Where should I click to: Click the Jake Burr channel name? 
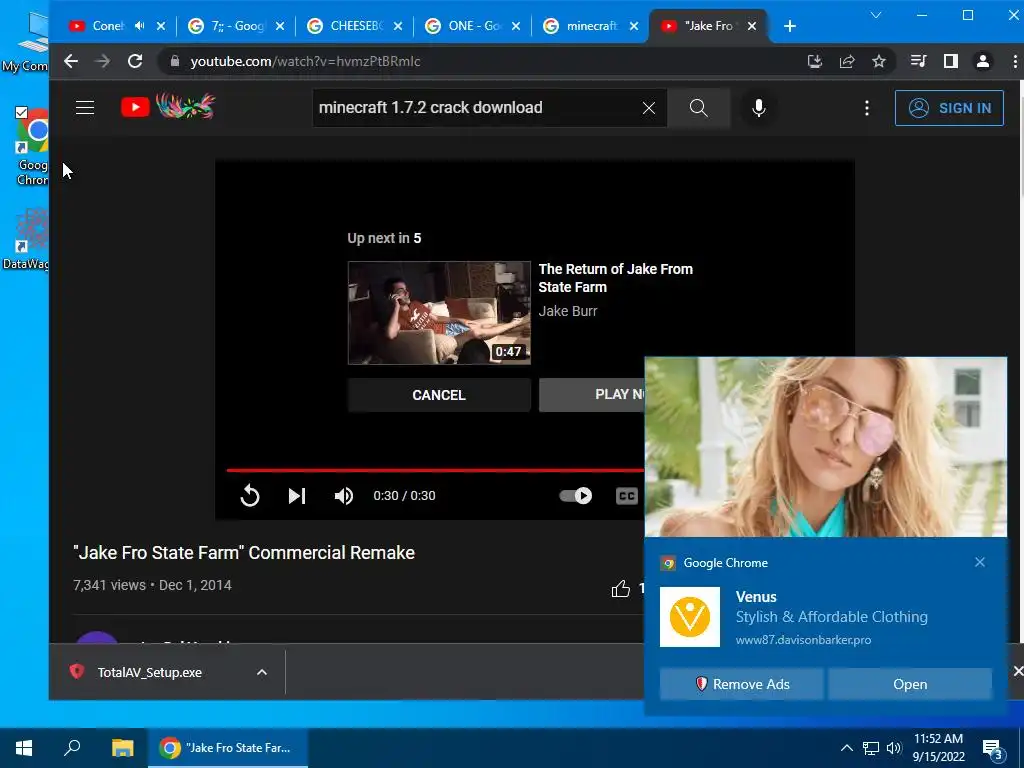tap(568, 311)
